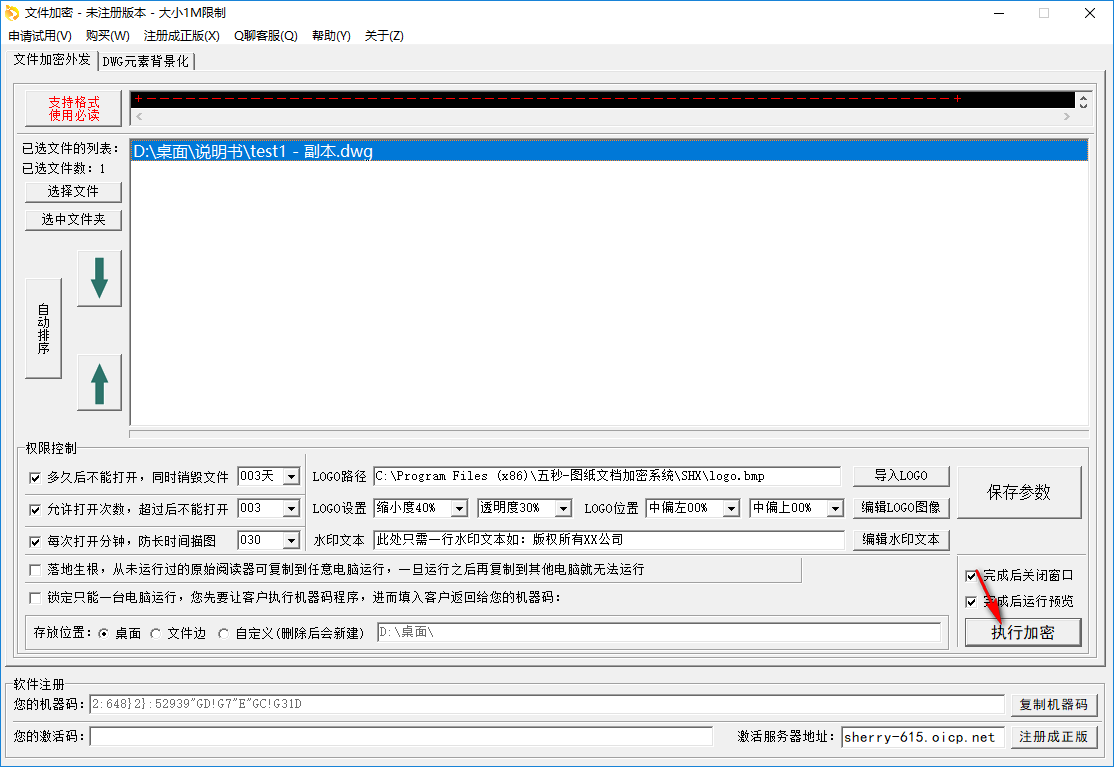The height and width of the screenshot is (767, 1114).
Task: Open Q聊客服(Q) menu
Action: pyautogui.click(x=266, y=36)
